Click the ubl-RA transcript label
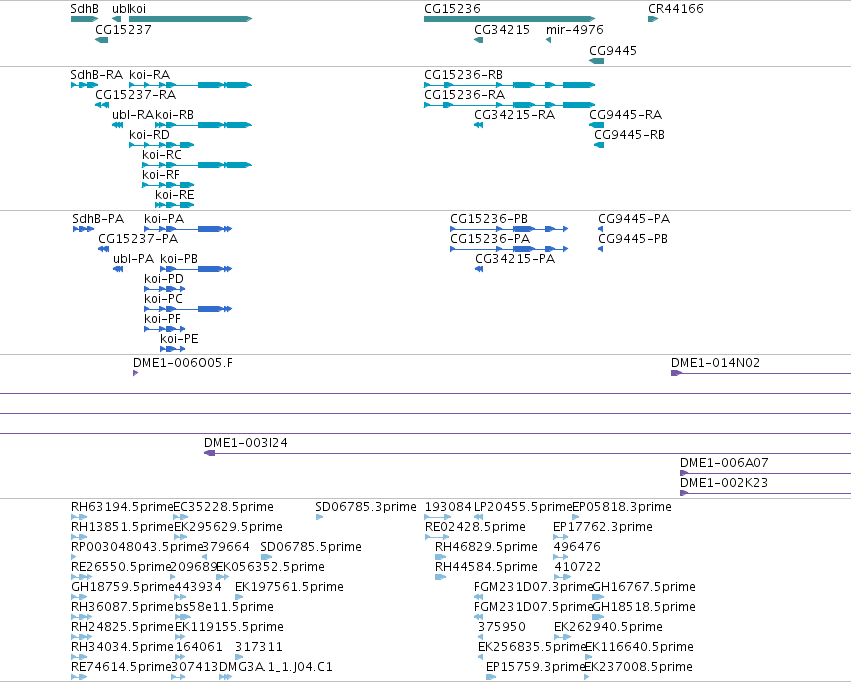 pos(133,115)
